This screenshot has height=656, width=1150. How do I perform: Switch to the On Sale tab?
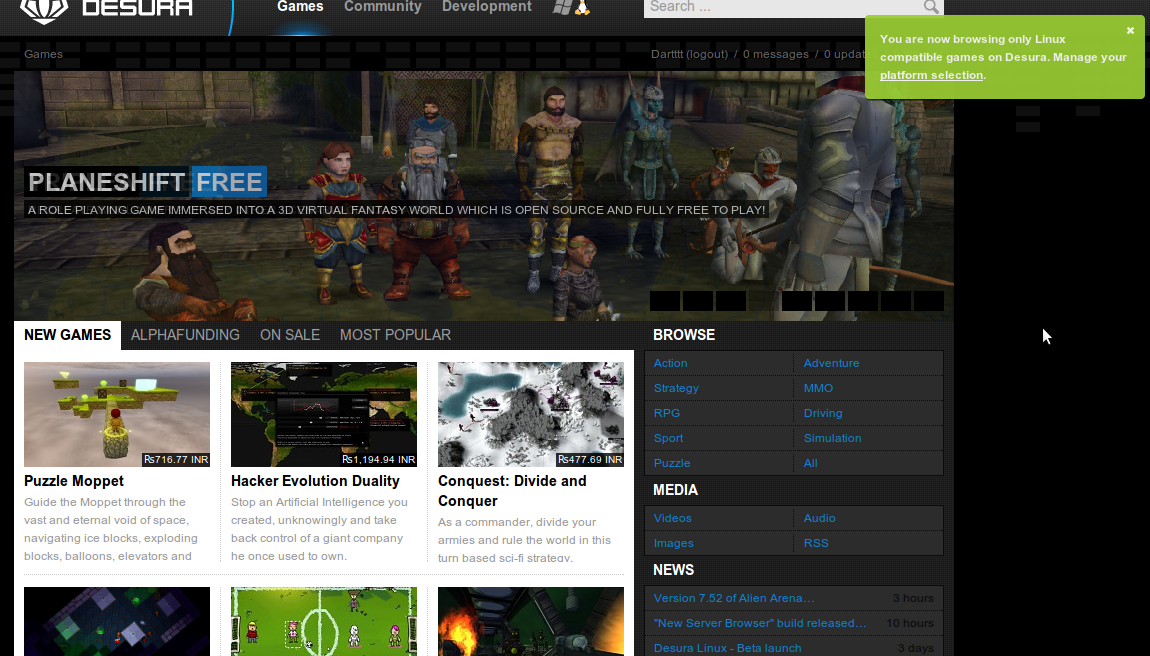click(x=290, y=335)
